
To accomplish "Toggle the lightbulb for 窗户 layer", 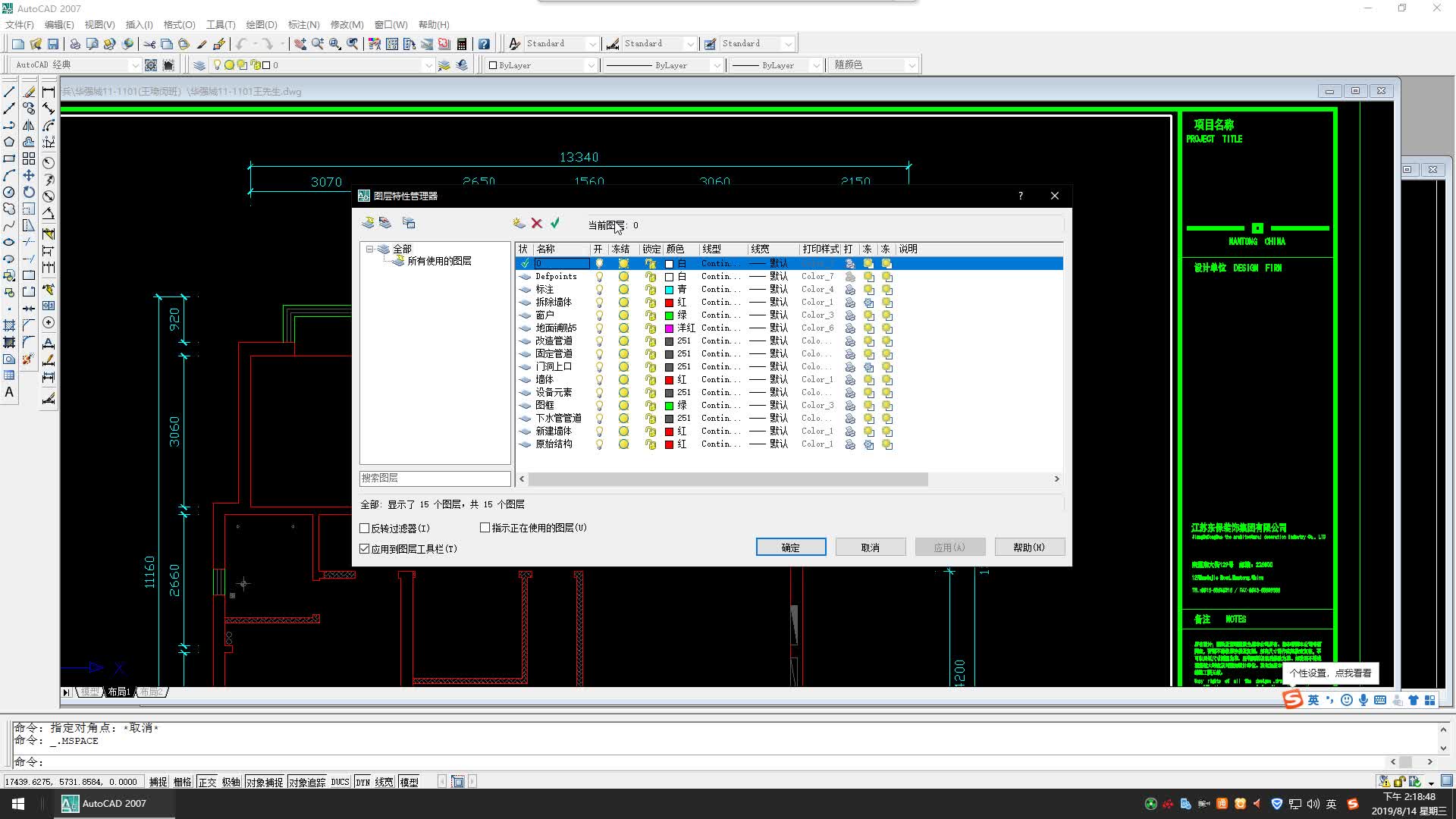I will 599,315.
